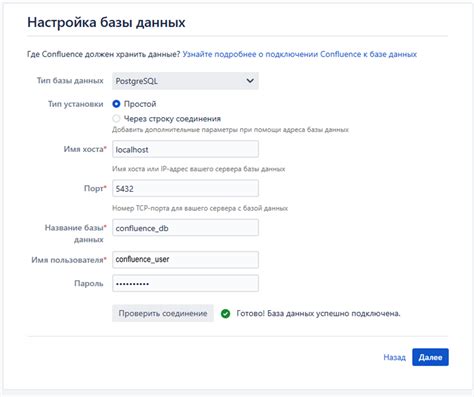The image size is (474, 397).
Task: Click the Тип установки label
Action: click(x=76, y=104)
